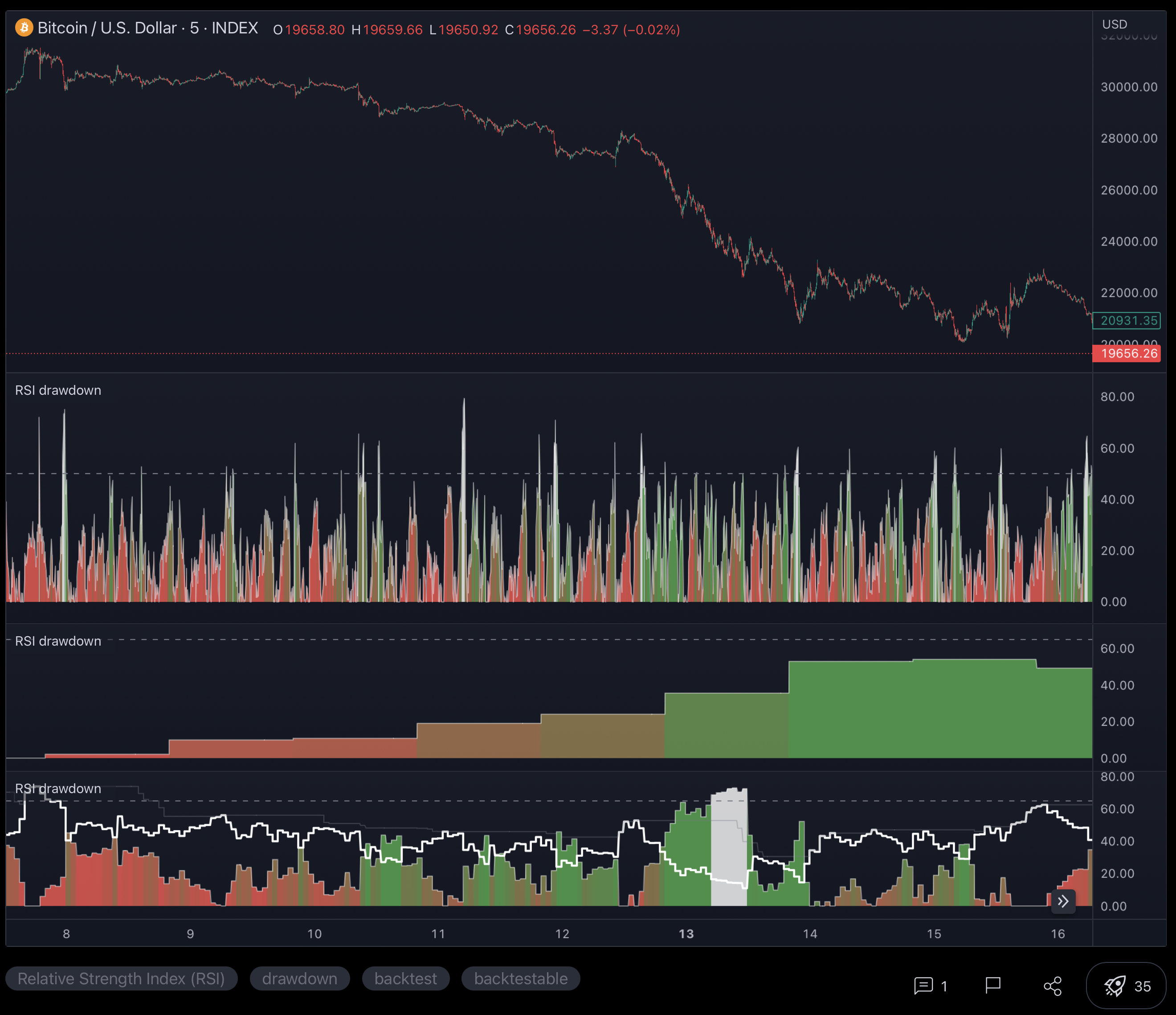
Task: Click the red 19656.26 price label
Action: [x=1126, y=354]
